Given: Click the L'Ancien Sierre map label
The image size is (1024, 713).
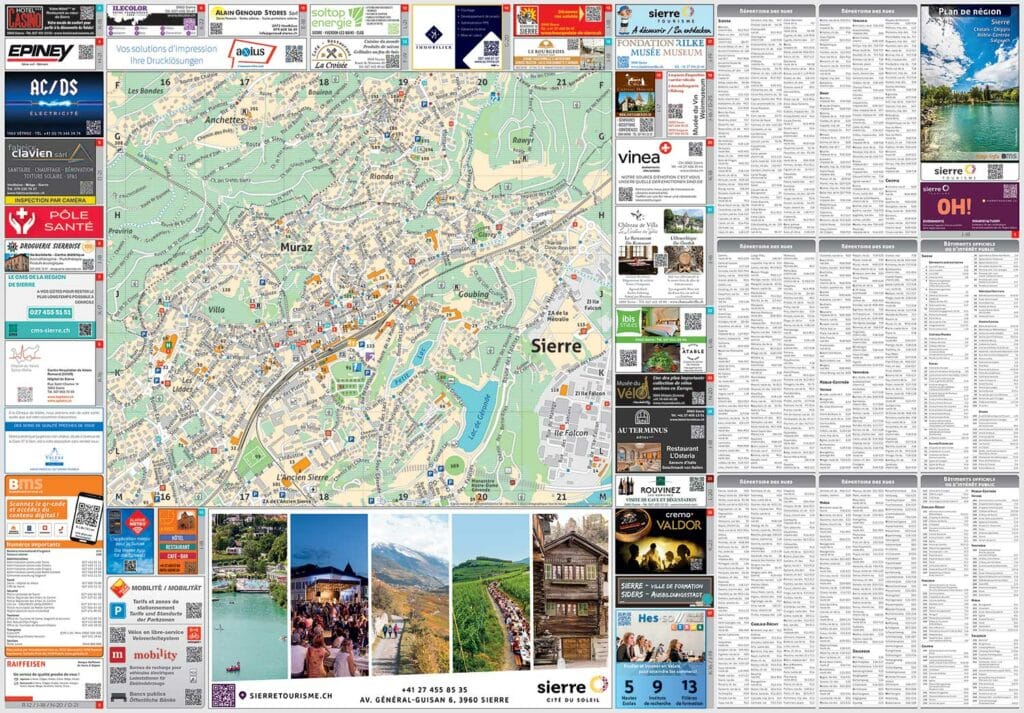Looking at the screenshot, I should point(302,477).
